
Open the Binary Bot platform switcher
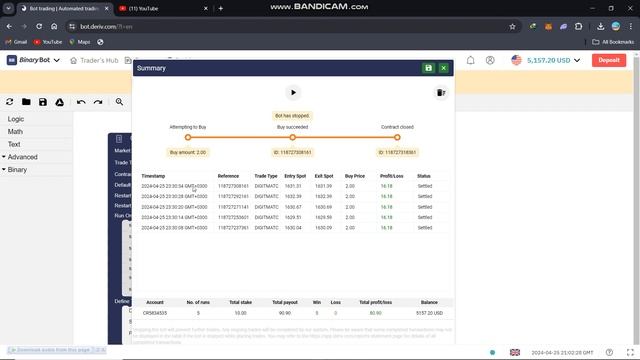tap(33, 60)
